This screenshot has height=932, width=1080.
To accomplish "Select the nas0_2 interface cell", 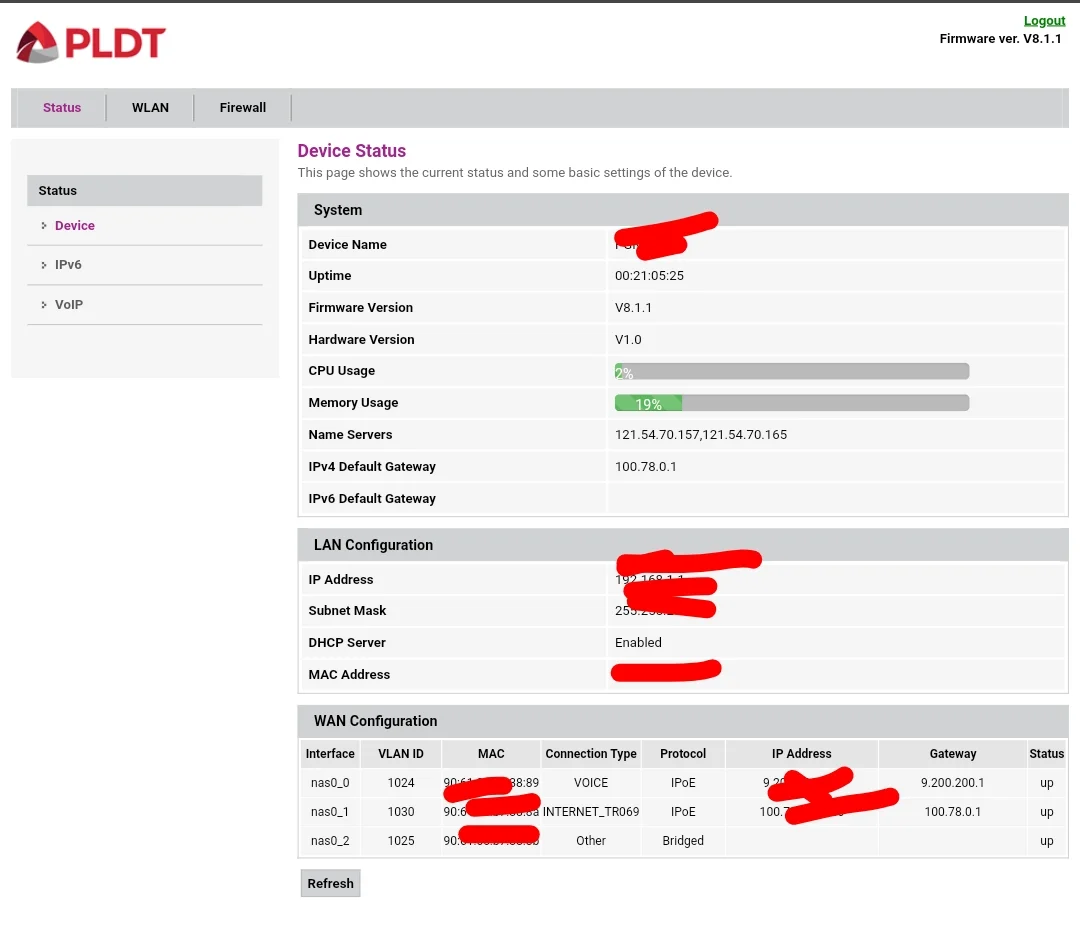I will click(330, 840).
